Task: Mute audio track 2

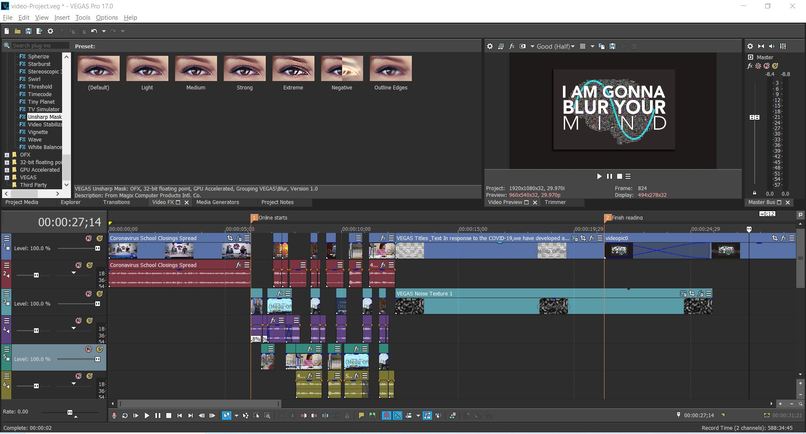Action: (x=79, y=265)
